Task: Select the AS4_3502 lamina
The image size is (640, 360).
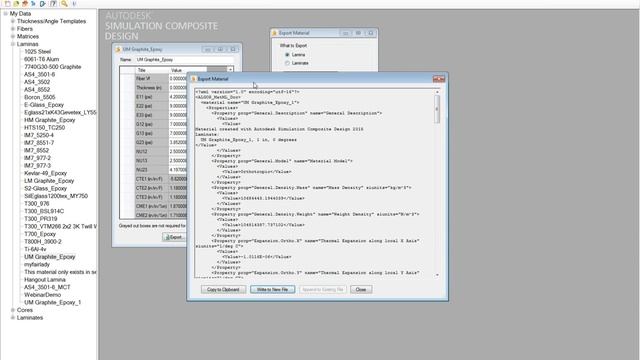Action: pos(37,82)
